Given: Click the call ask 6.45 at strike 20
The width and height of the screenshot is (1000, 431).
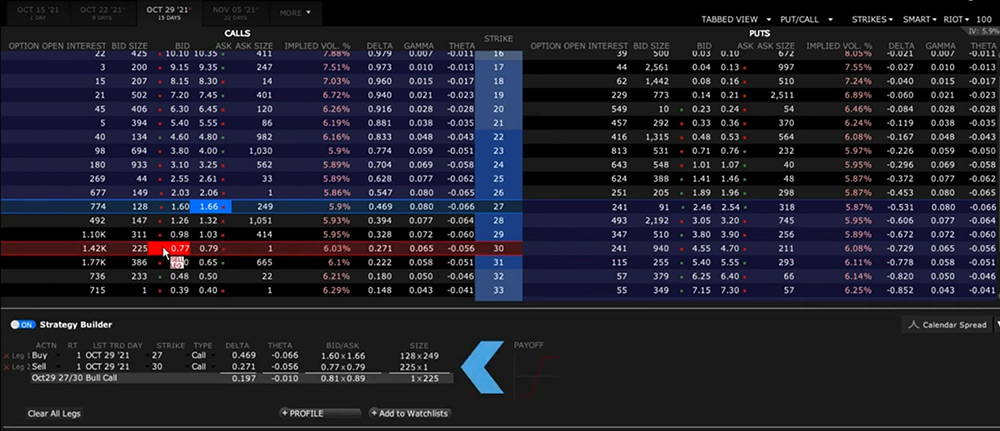Looking at the screenshot, I should click(209, 108).
